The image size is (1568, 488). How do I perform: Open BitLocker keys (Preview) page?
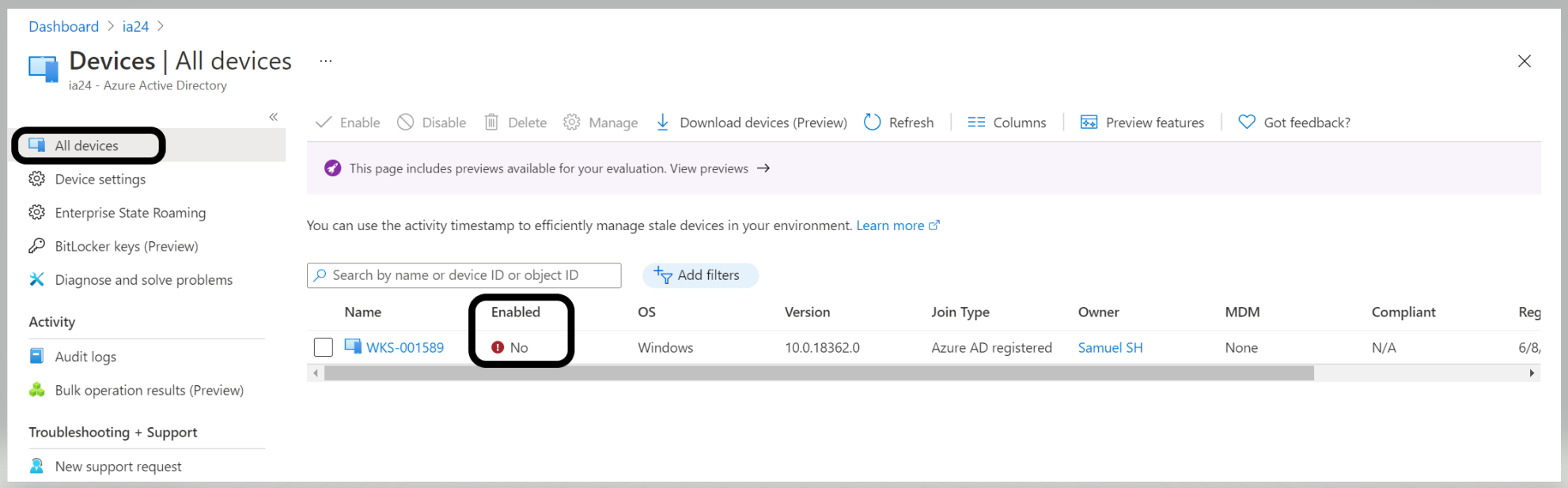click(x=126, y=247)
